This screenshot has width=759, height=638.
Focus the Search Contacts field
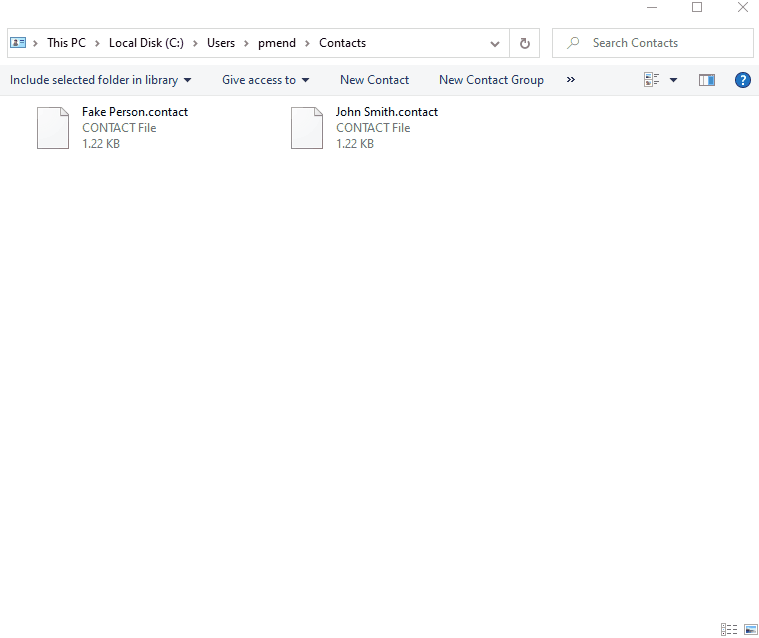653,43
